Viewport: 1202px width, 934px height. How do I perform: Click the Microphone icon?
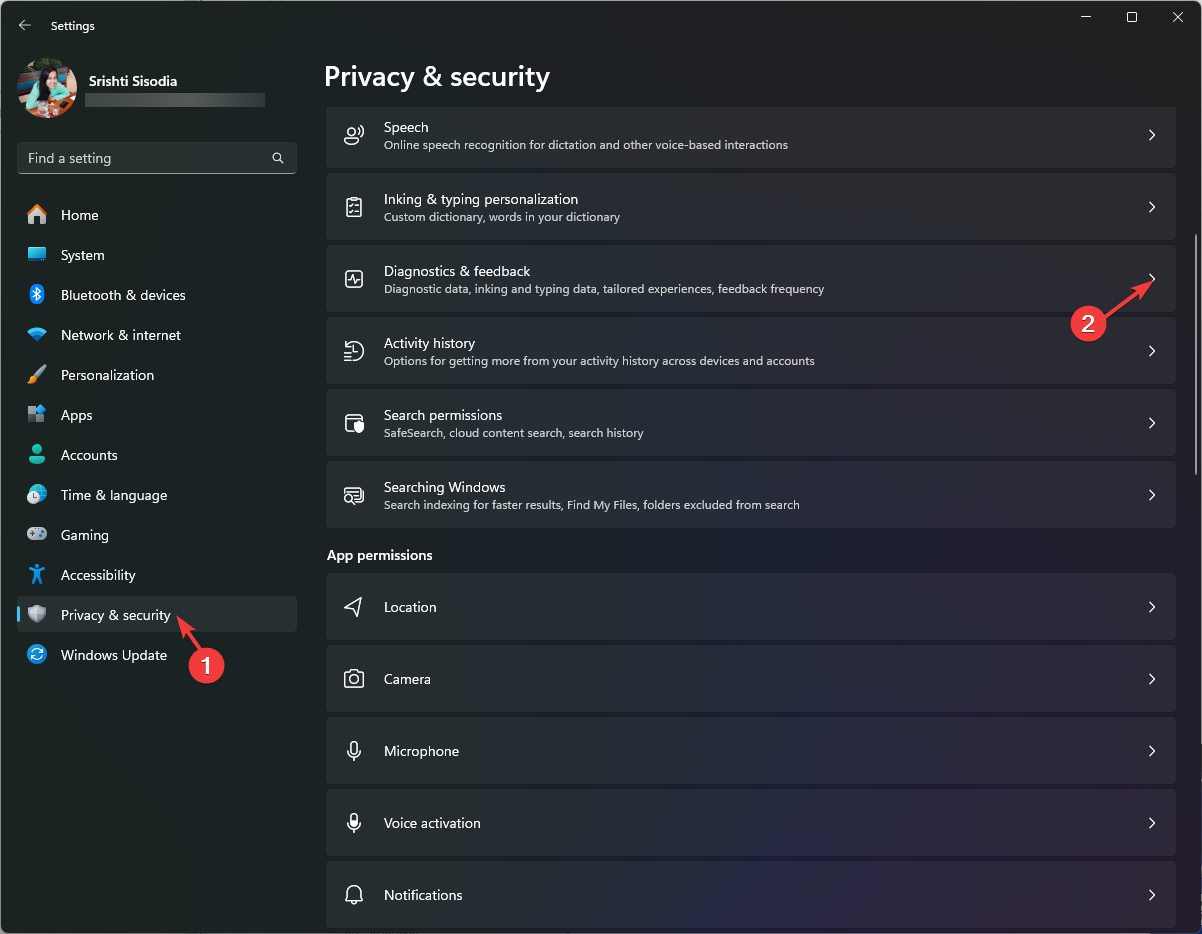[353, 751]
